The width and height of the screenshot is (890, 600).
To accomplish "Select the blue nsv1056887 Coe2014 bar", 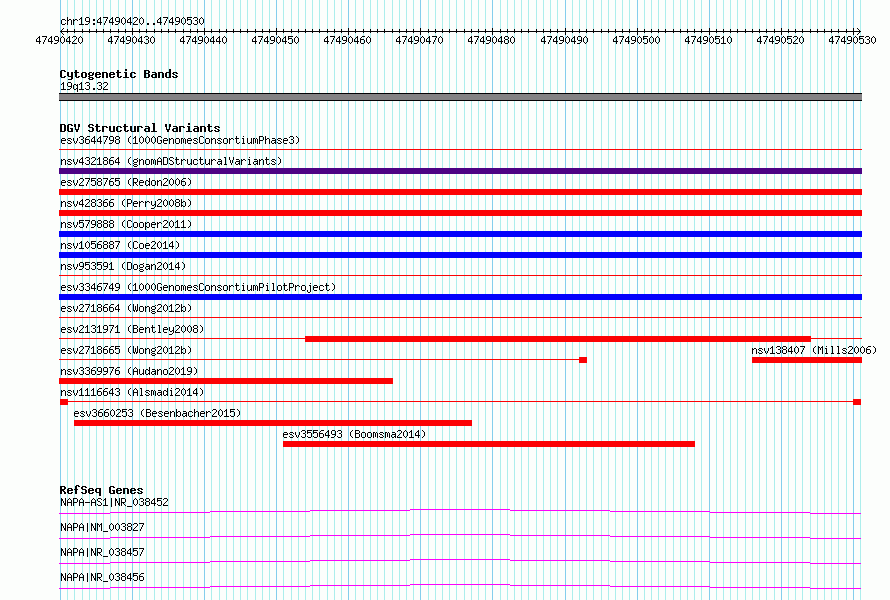I will click(460, 255).
